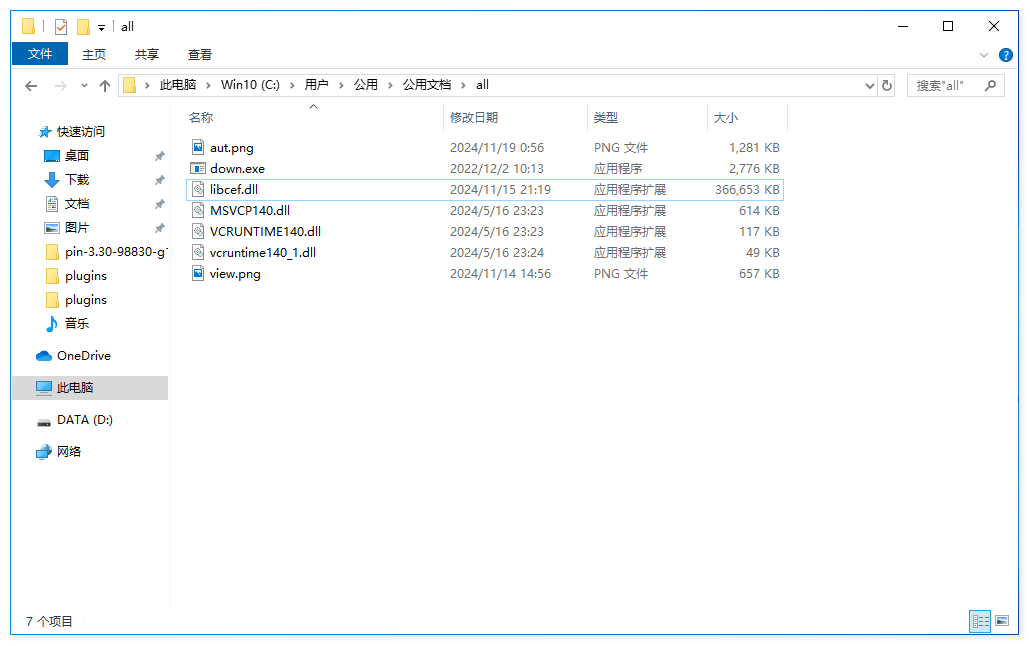Open the Quick Access Toolbar customize dropdown
Viewport: 1030px width, 646px height.
pyautogui.click(x=100, y=27)
